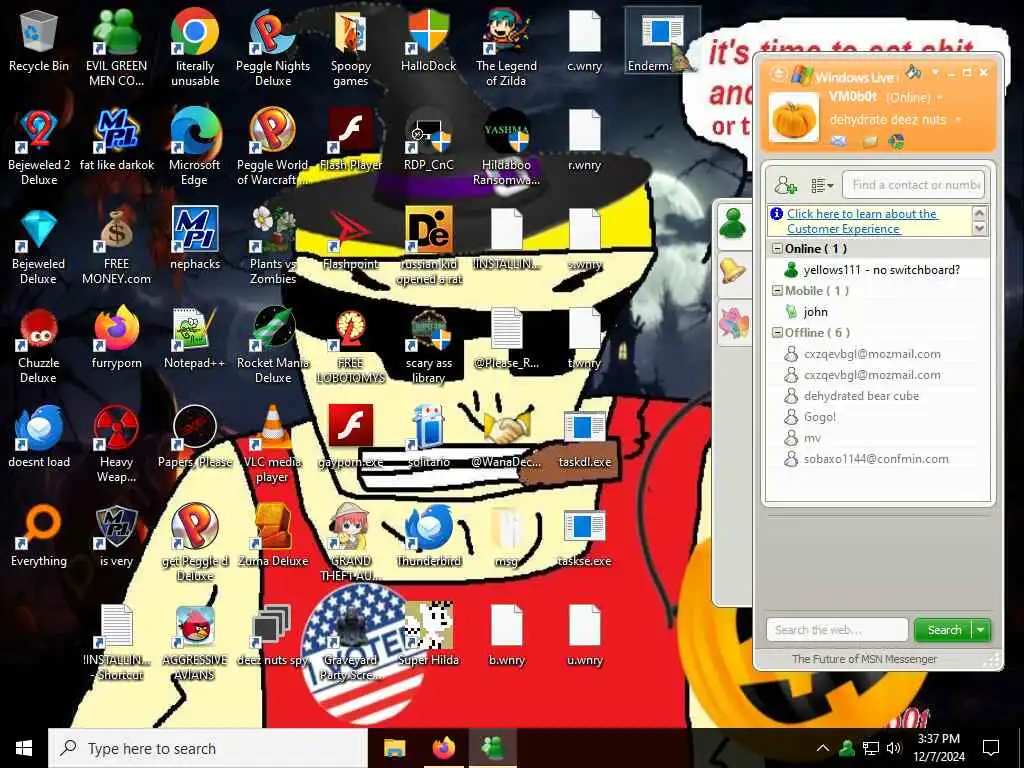Open Super Hilda desktop icon
Screen dimensions: 1024x768
click(428, 635)
